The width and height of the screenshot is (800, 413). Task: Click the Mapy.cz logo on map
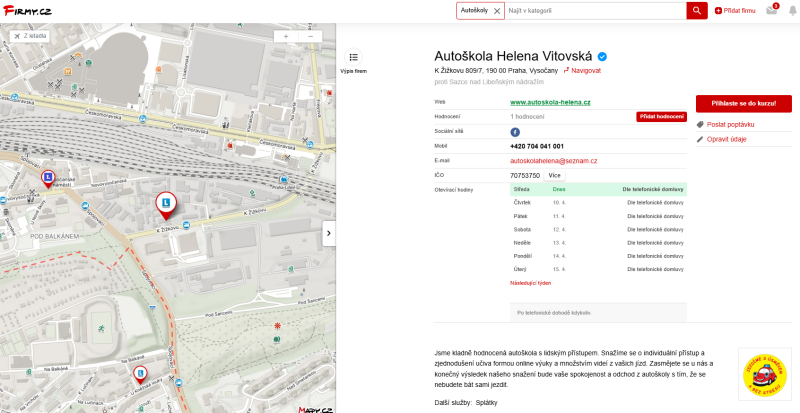[316, 409]
